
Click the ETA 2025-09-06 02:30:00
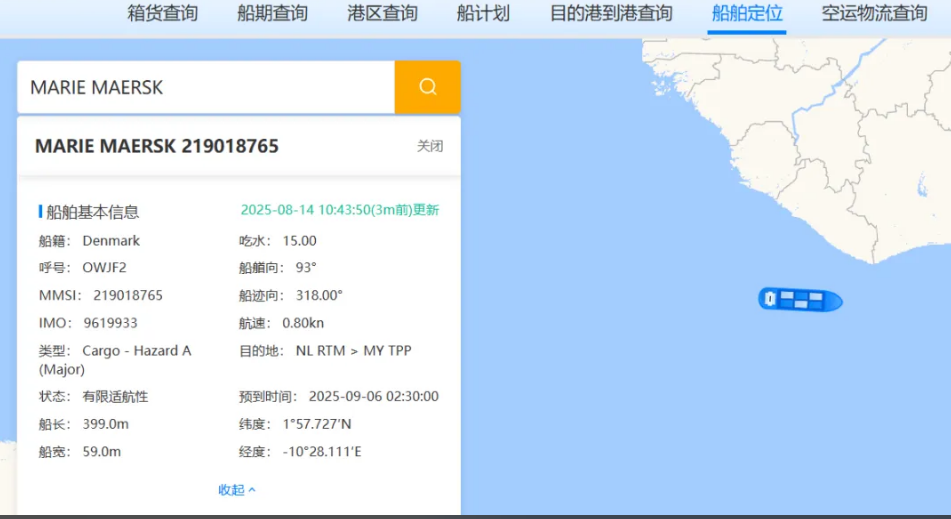coord(374,397)
